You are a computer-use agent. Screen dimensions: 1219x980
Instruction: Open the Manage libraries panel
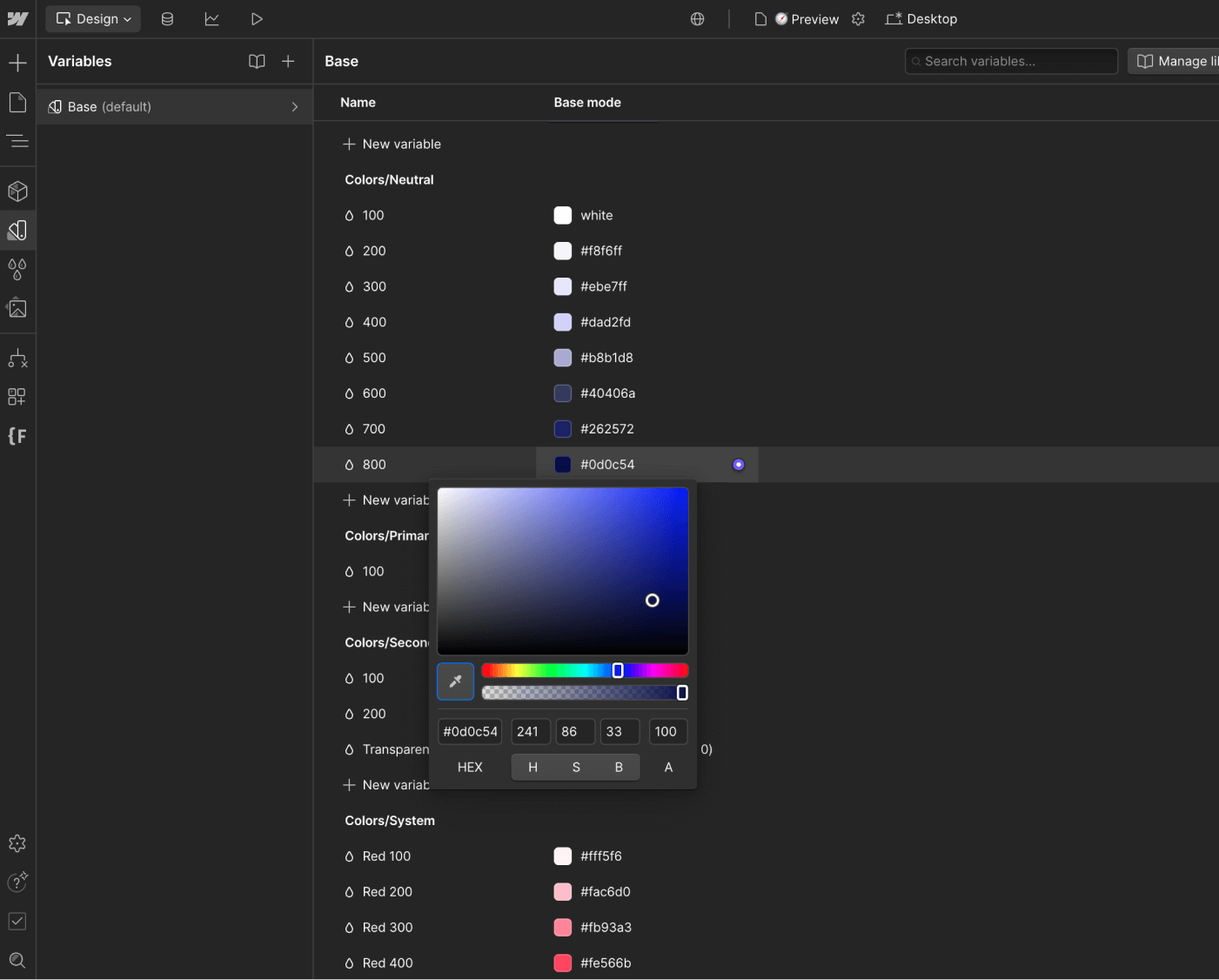click(x=1176, y=61)
